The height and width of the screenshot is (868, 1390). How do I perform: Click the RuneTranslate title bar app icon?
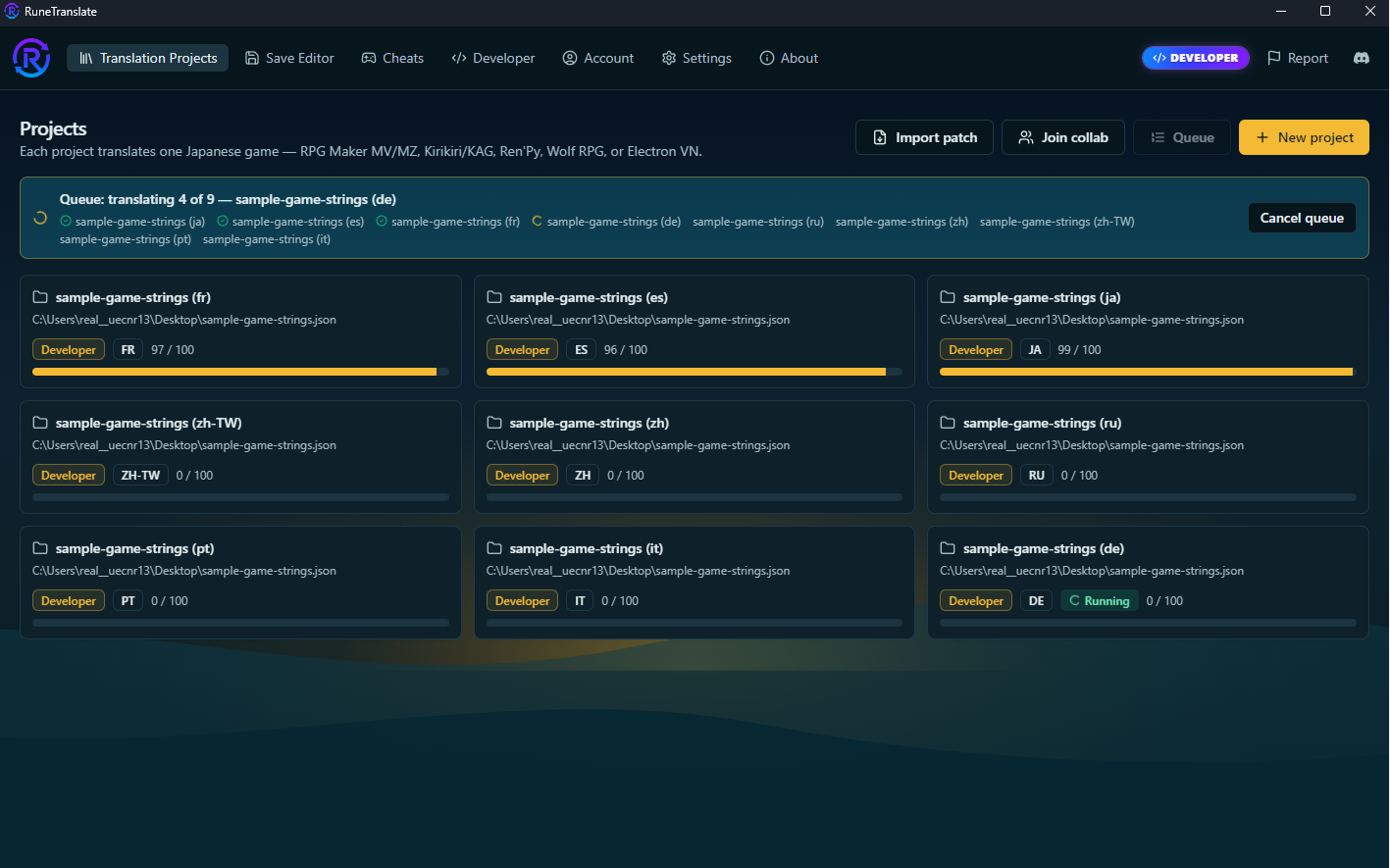point(12,12)
